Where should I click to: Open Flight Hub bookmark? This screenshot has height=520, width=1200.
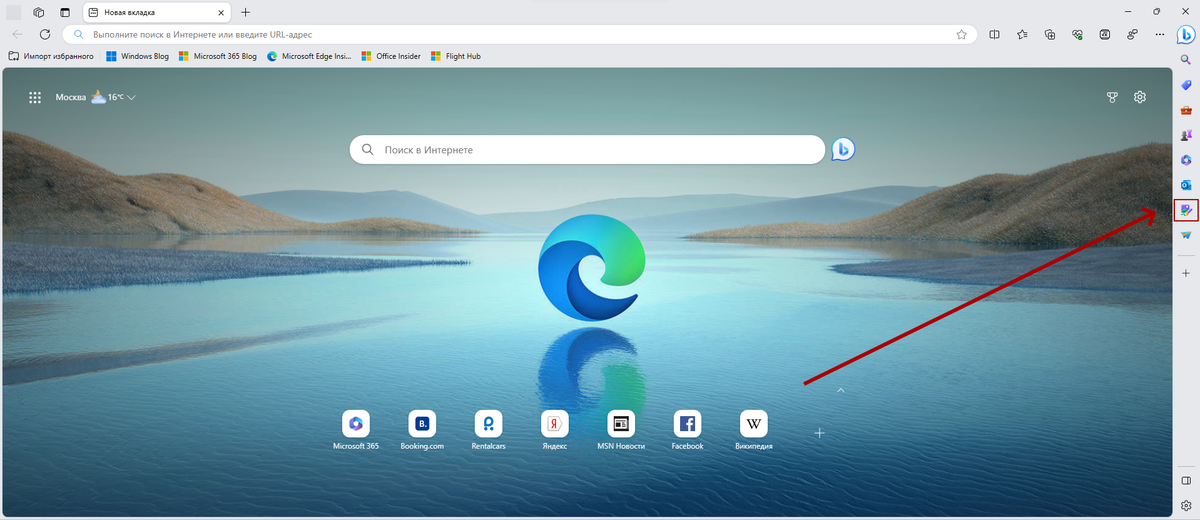(x=455, y=56)
